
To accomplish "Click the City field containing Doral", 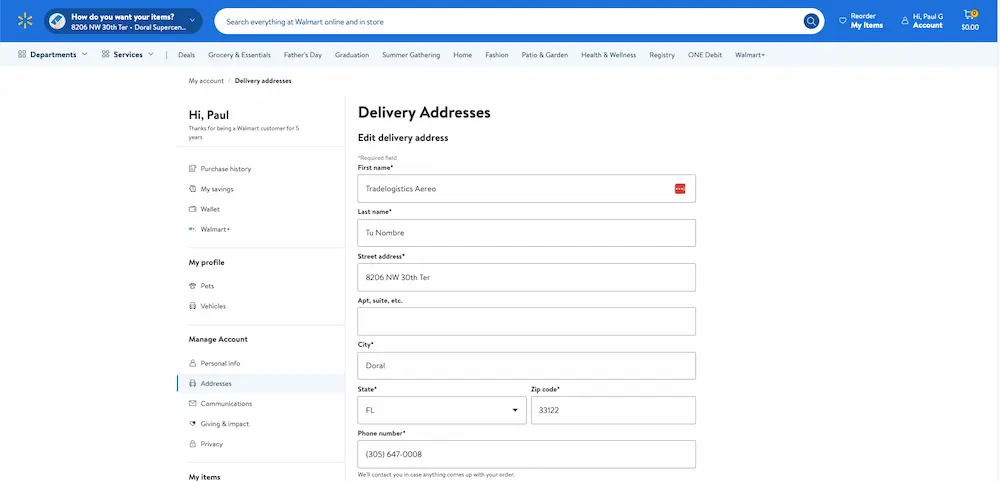I will 526,366.
